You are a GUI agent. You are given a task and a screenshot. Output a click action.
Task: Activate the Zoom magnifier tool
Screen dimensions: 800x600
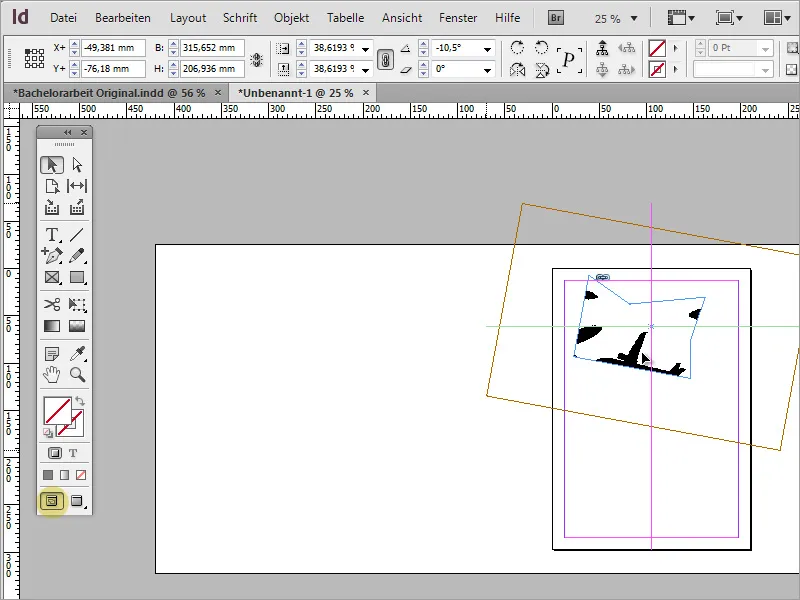click(x=77, y=375)
